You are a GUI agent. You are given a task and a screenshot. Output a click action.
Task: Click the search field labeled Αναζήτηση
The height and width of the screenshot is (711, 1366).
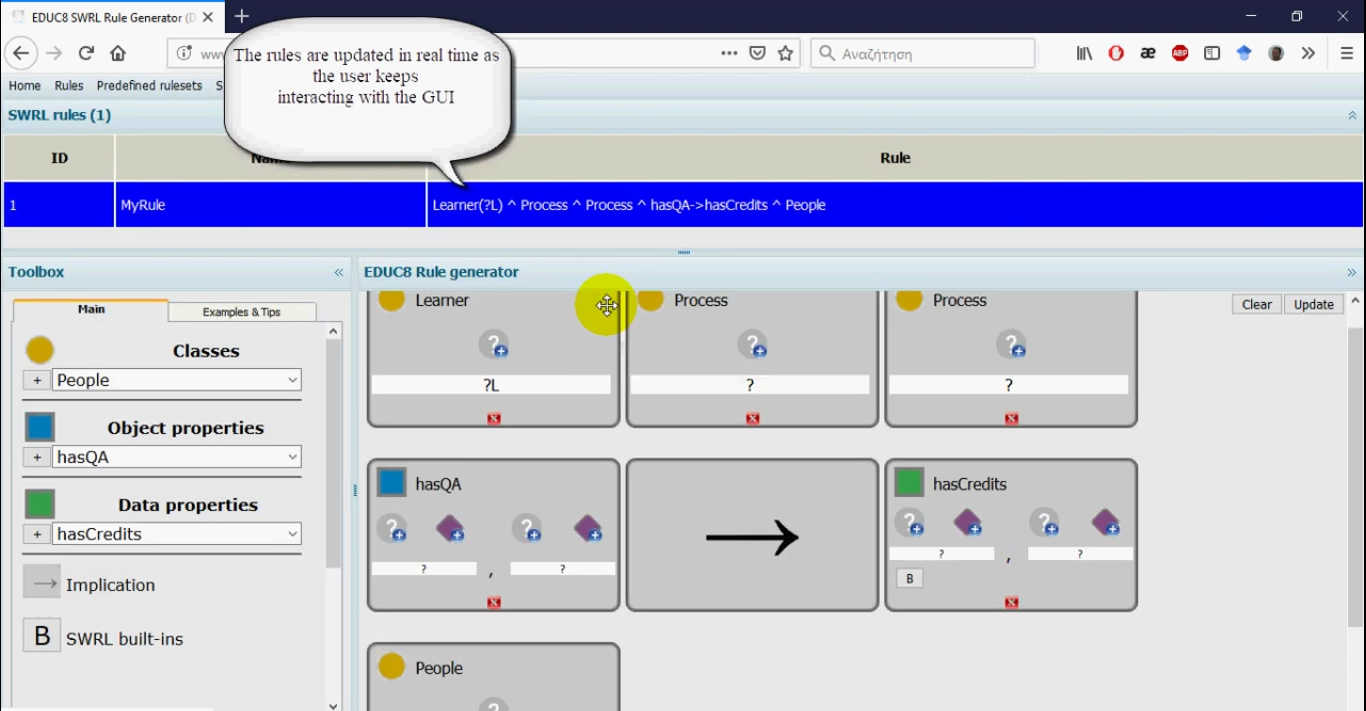(x=922, y=53)
